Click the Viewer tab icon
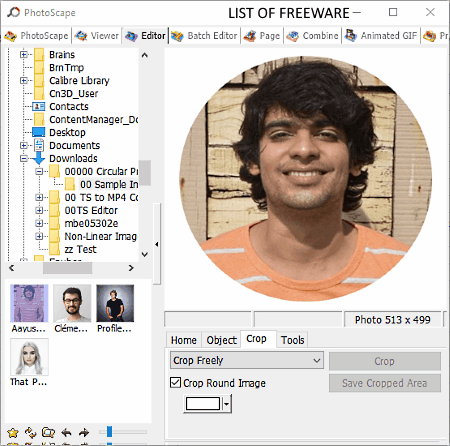 click(x=81, y=36)
